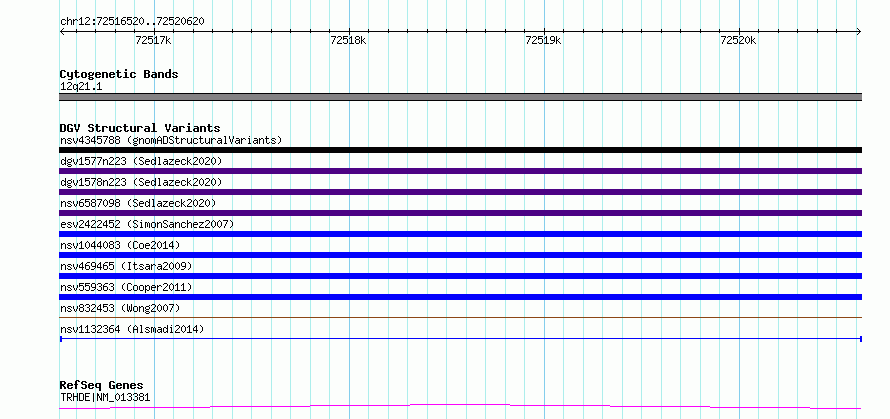Select the blue nsv469465 variant bar
Viewport: 890px width, 419px height.
pos(460,276)
